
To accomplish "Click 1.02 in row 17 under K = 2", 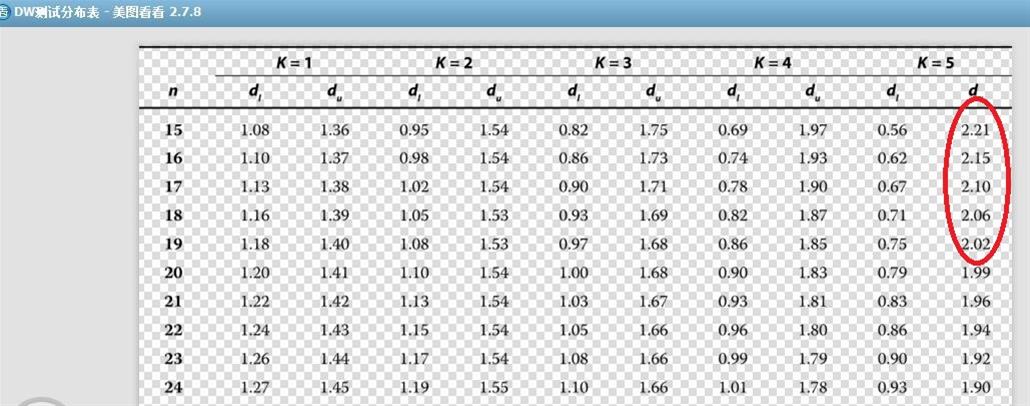I will tap(414, 187).
